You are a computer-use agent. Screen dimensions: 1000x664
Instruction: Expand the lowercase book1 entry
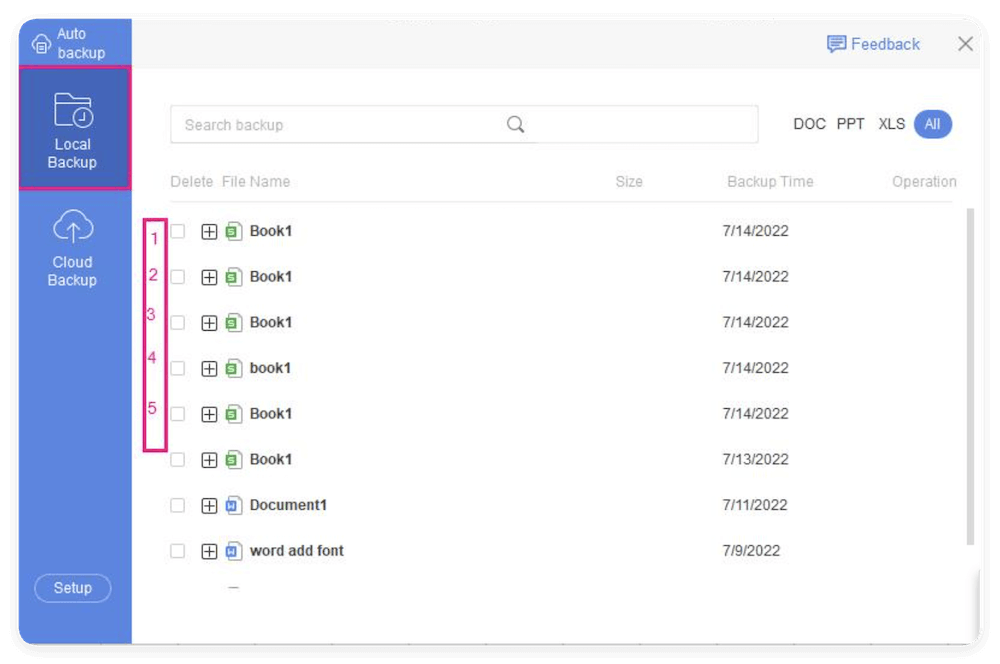[209, 368]
